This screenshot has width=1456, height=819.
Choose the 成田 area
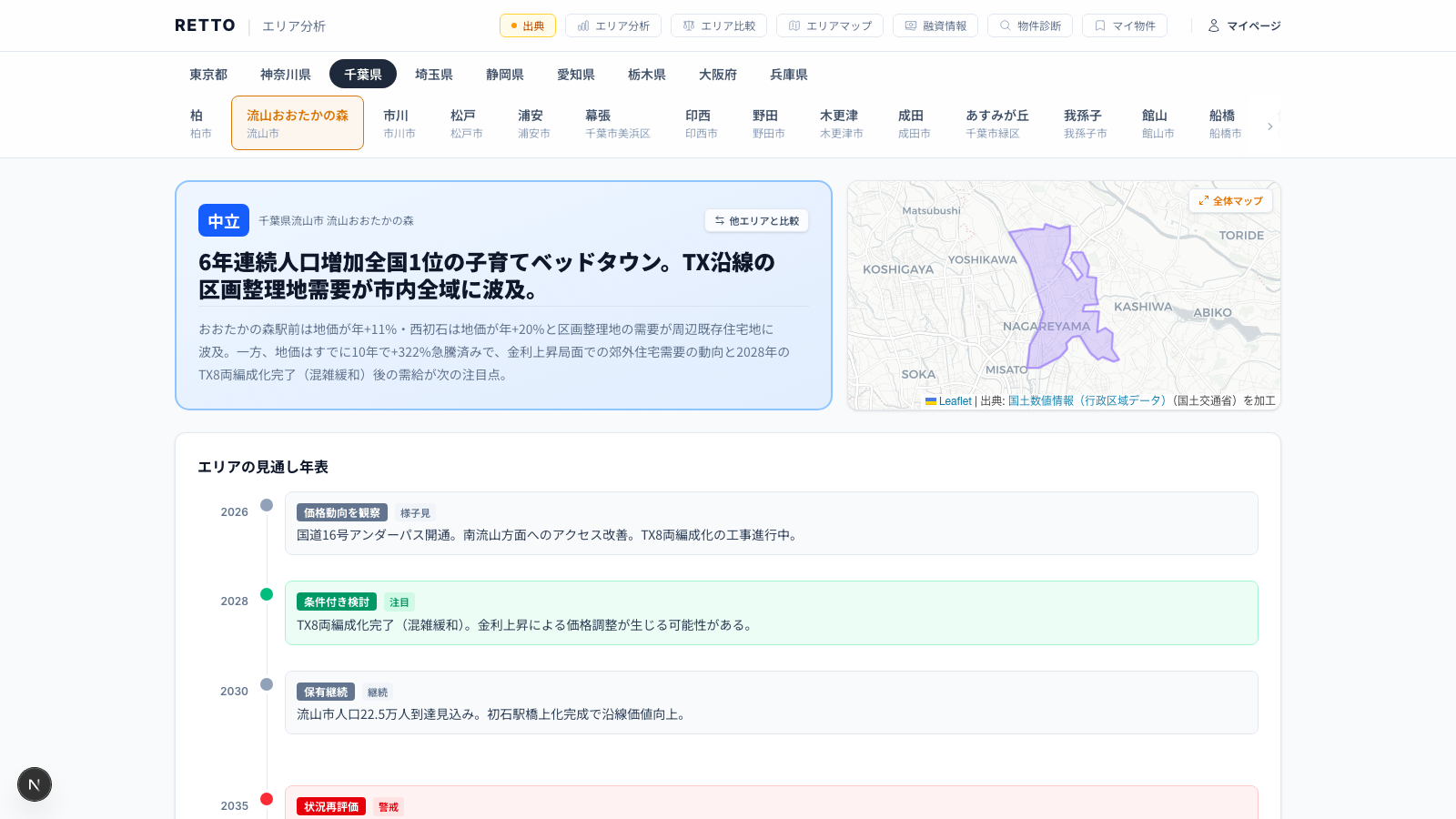[915, 123]
